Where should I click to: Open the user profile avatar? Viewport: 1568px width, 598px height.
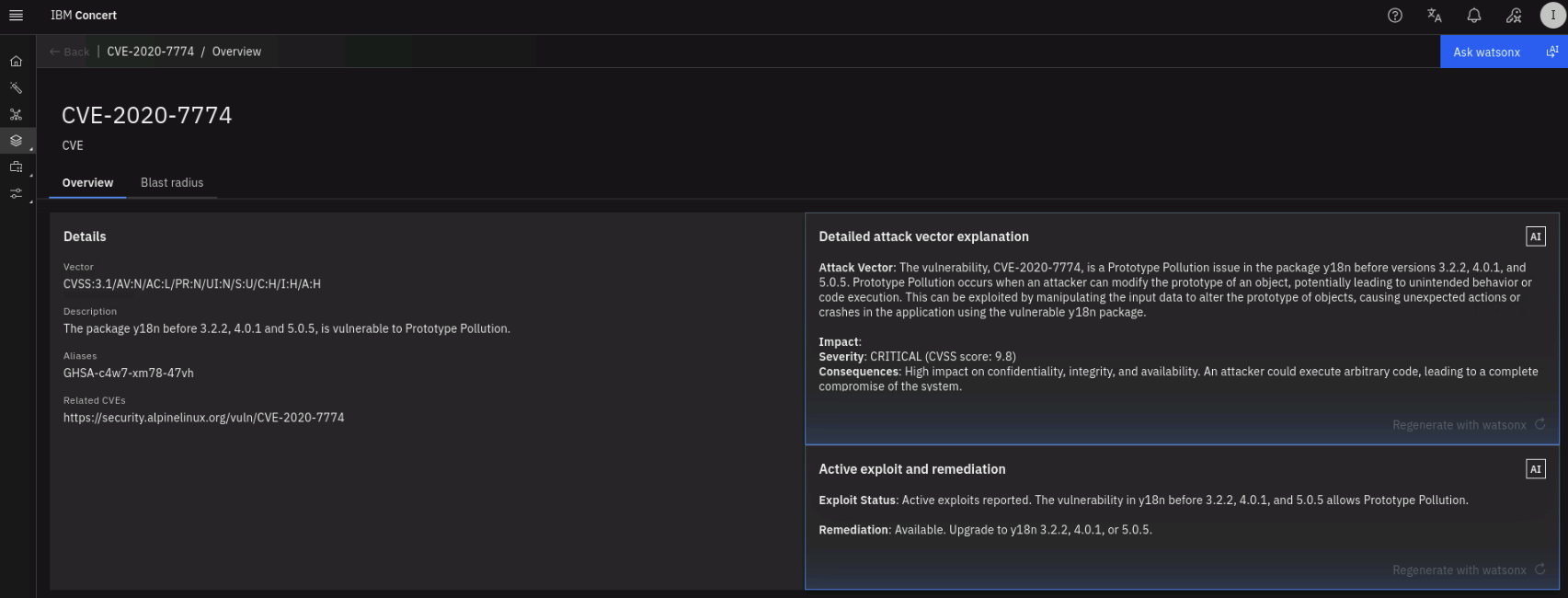pyautogui.click(x=1552, y=16)
